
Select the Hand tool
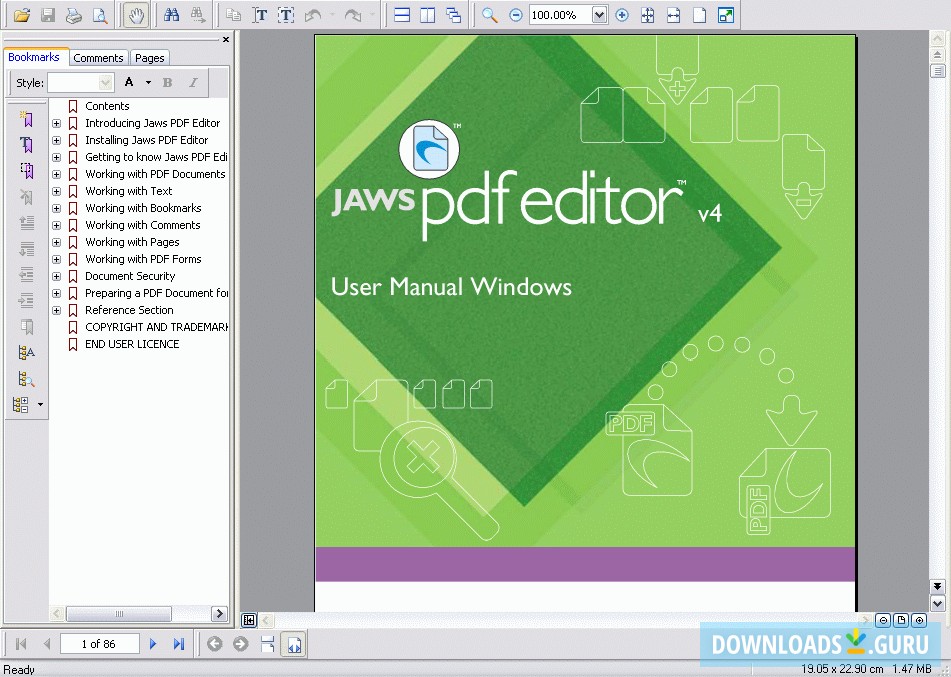(x=135, y=14)
